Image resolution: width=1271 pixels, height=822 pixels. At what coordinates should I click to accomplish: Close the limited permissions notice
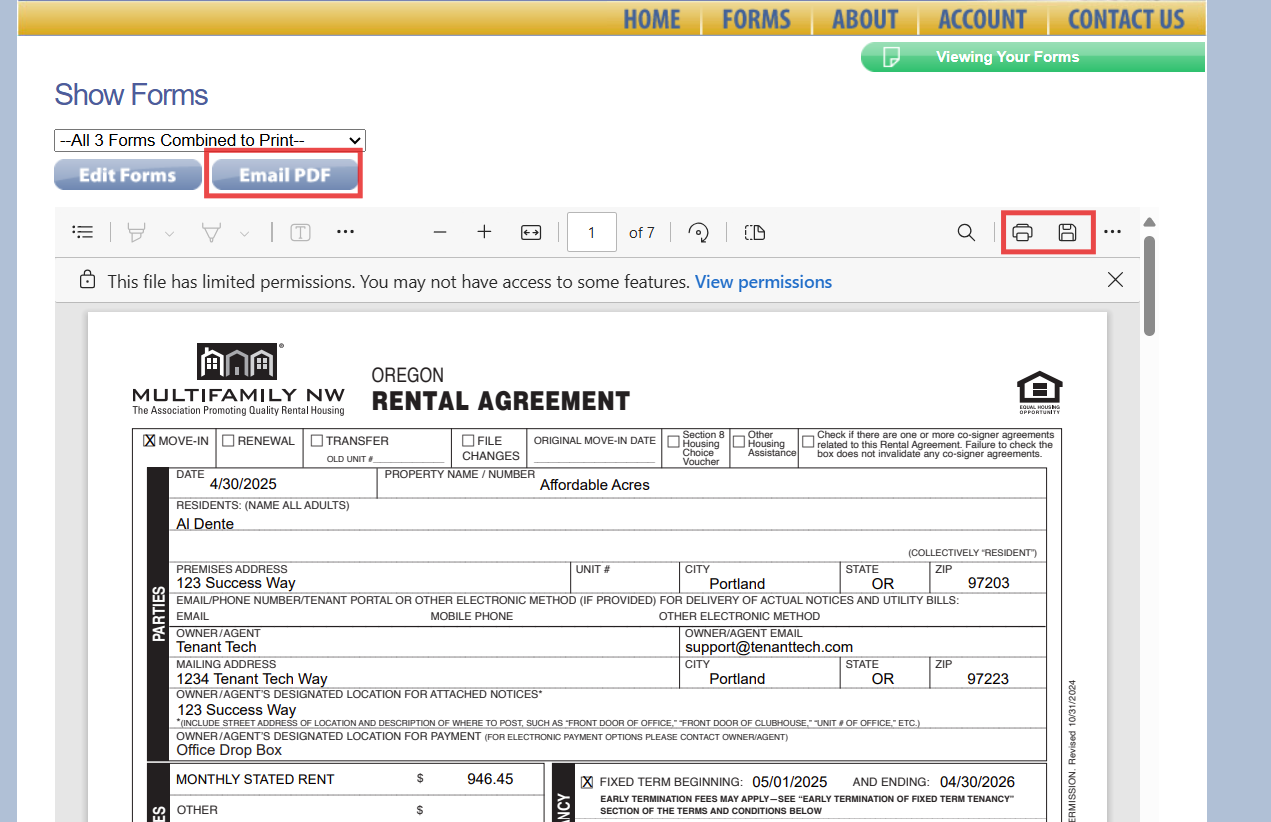tap(1115, 280)
